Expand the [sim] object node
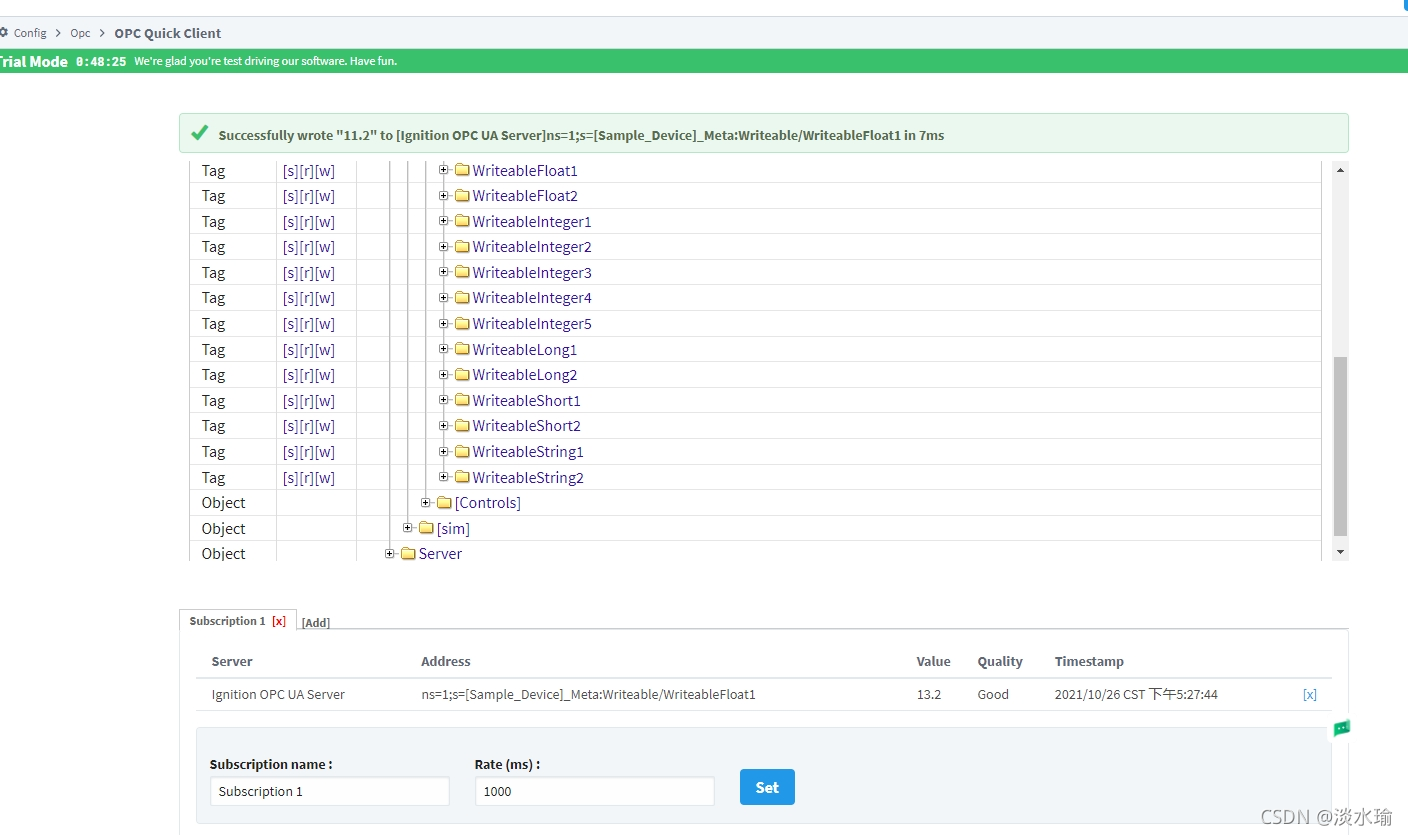Image resolution: width=1408 pixels, height=835 pixels. 408,528
